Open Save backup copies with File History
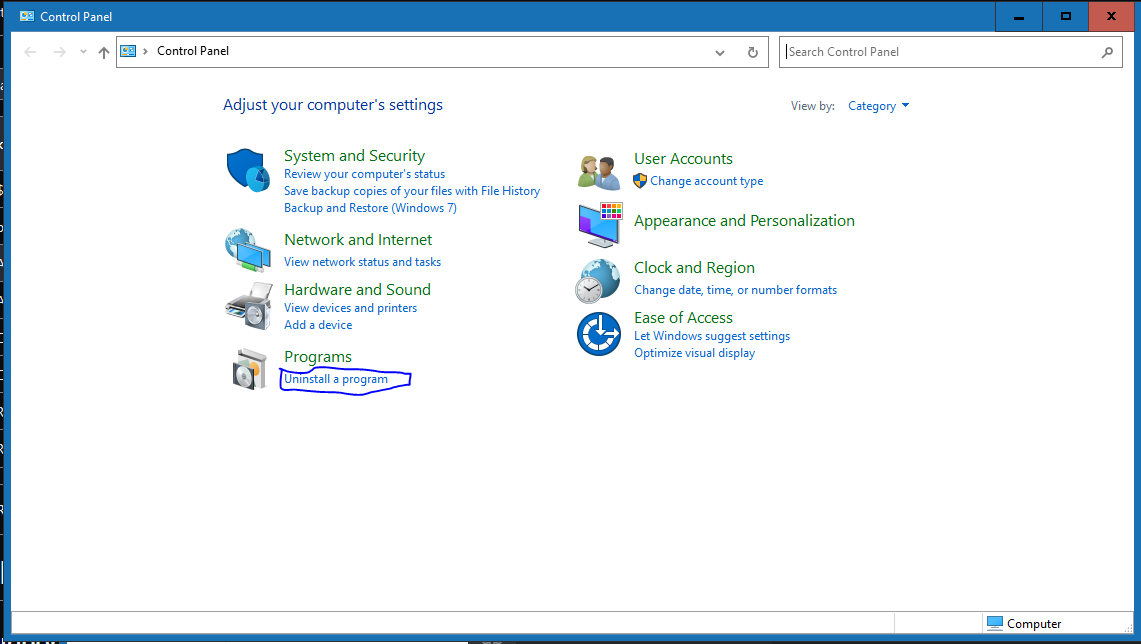Viewport: 1141px width, 644px height. (x=412, y=191)
